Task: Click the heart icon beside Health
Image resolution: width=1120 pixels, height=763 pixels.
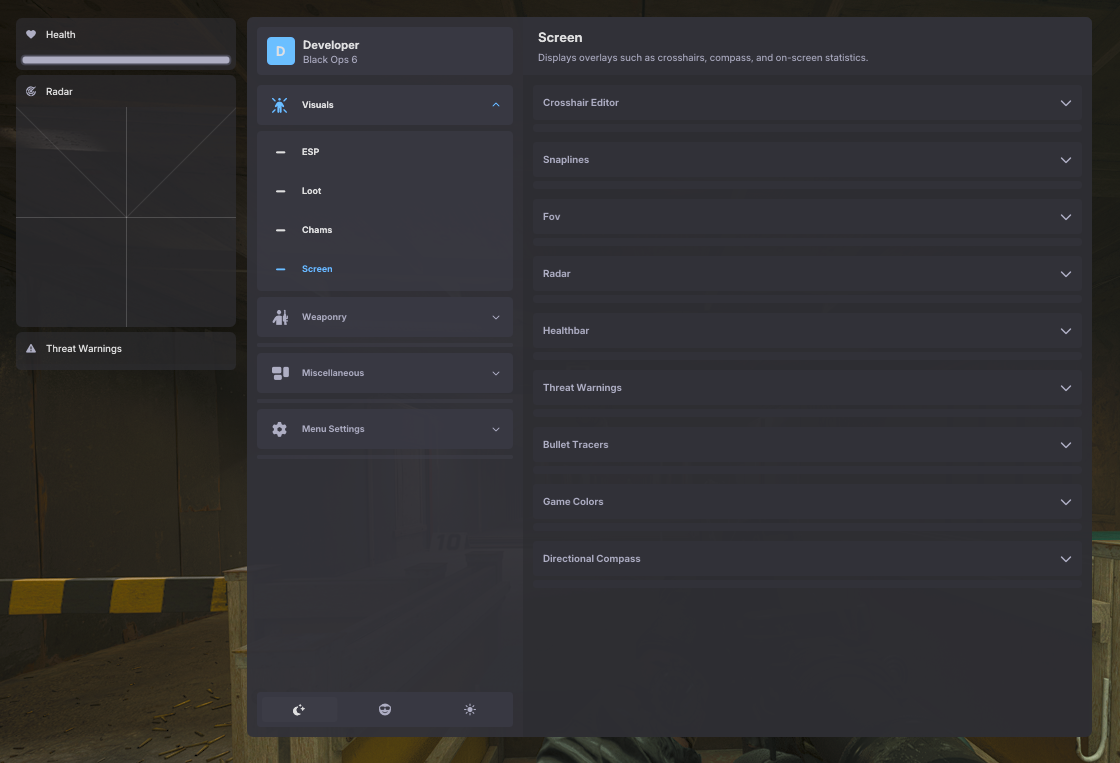Action: [31, 34]
